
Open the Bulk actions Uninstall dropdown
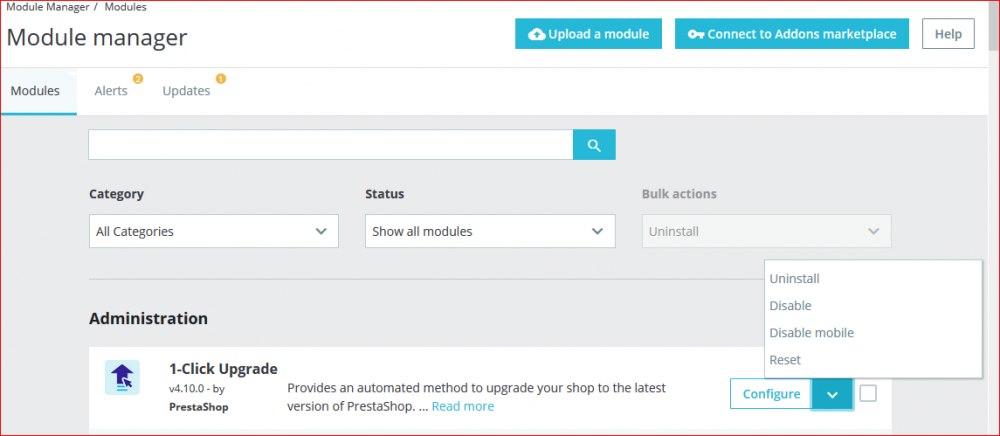767,231
